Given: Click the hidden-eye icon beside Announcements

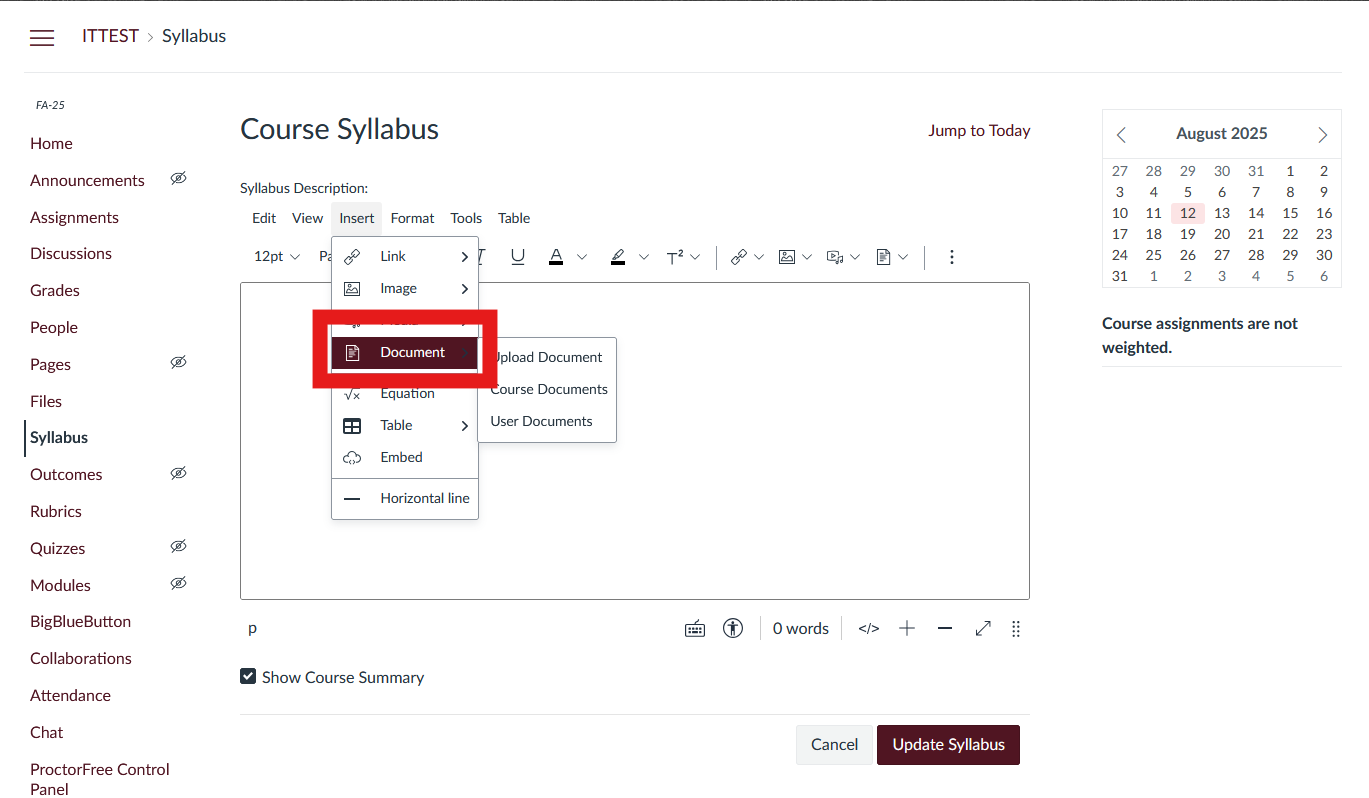Looking at the screenshot, I should click(x=178, y=179).
